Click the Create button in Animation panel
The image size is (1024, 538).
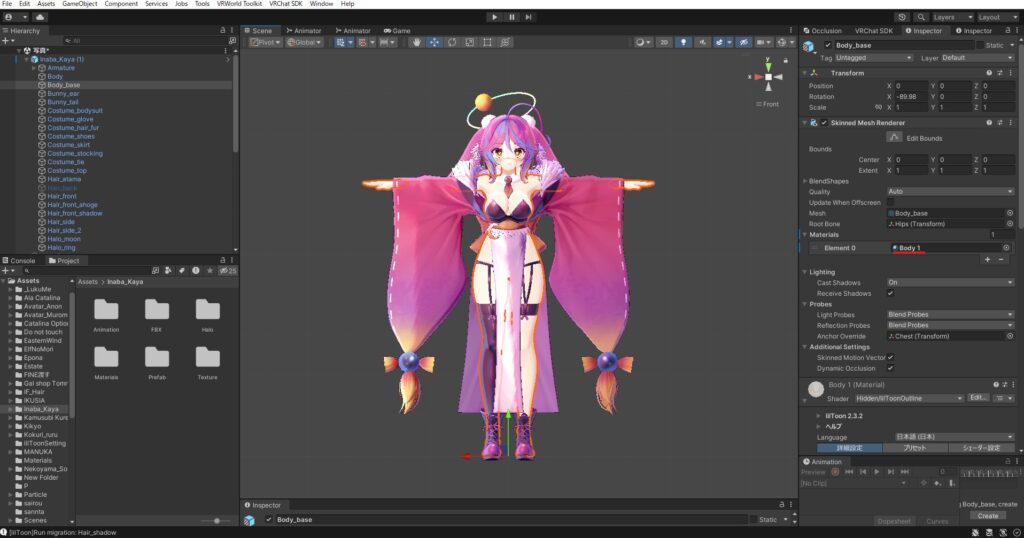tap(987, 516)
